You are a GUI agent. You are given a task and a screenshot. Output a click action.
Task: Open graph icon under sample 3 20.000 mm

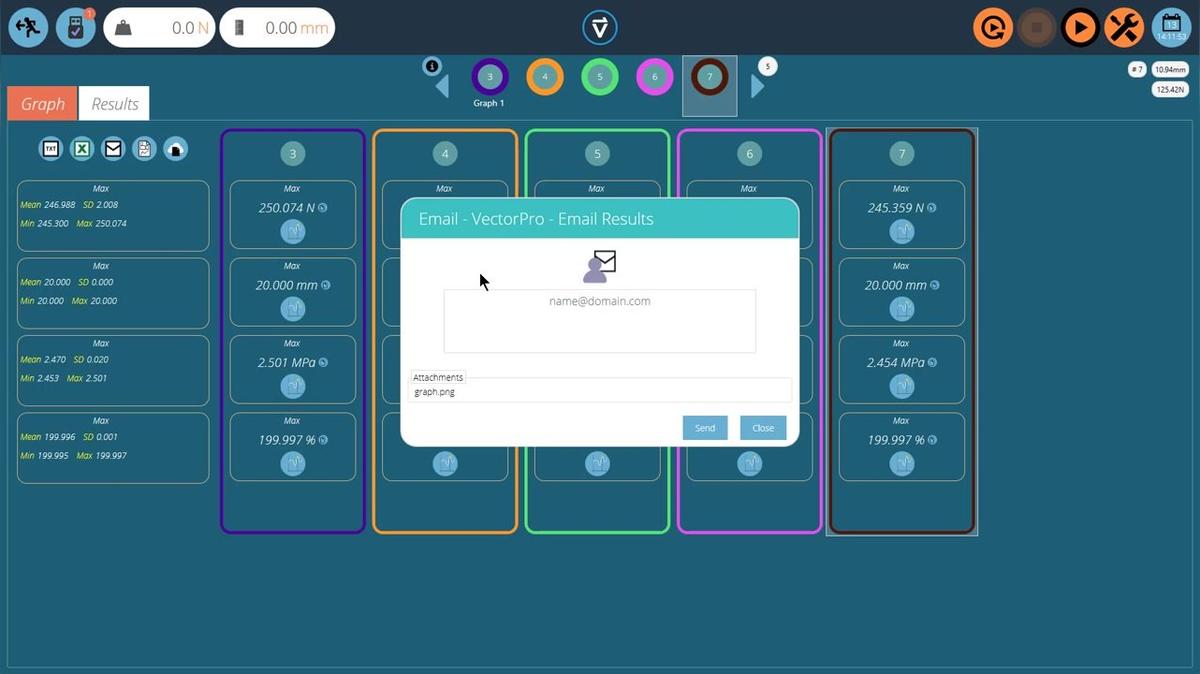click(x=293, y=309)
